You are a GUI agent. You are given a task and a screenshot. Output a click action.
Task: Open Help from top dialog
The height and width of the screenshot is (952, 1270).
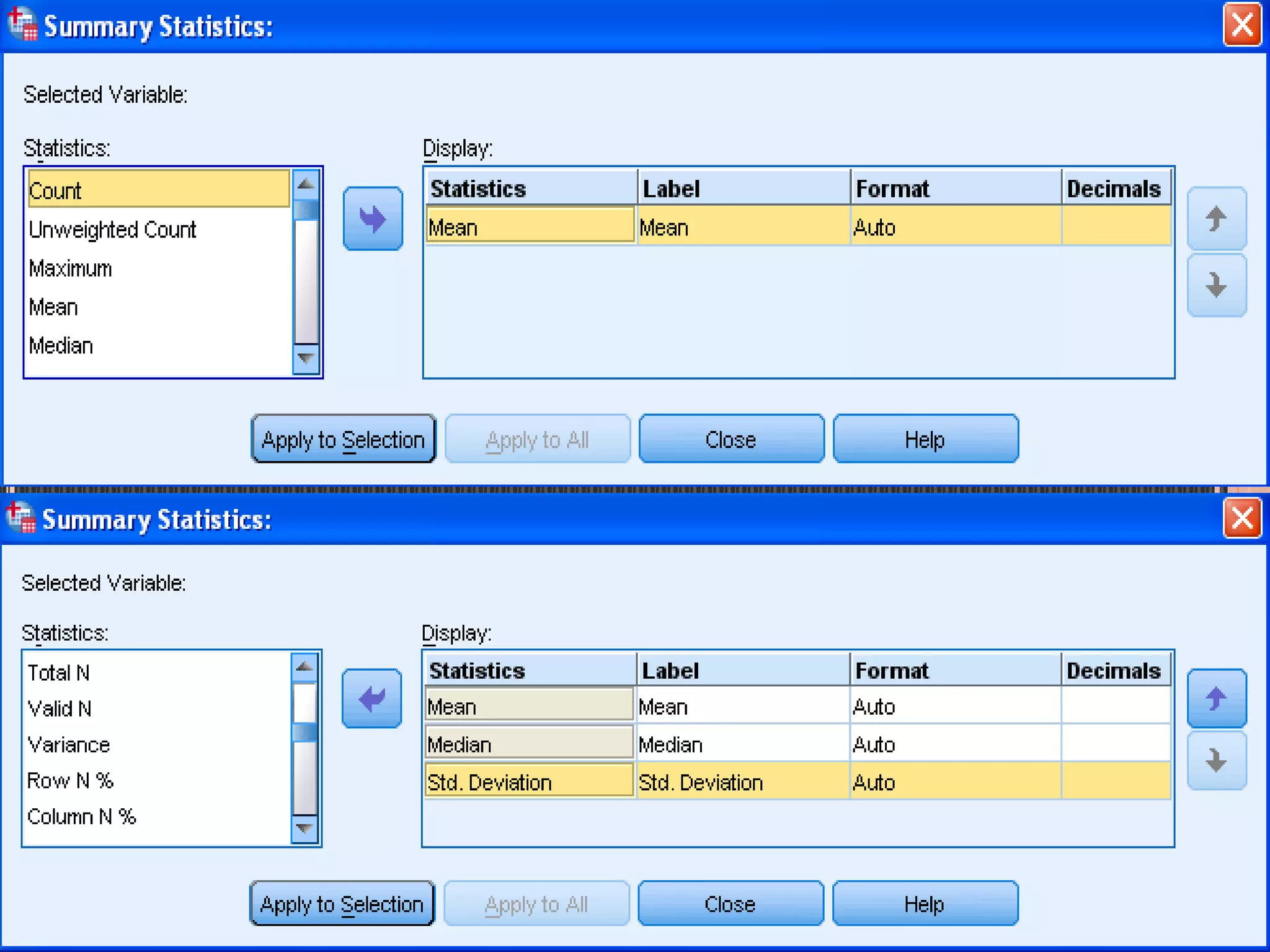(925, 439)
